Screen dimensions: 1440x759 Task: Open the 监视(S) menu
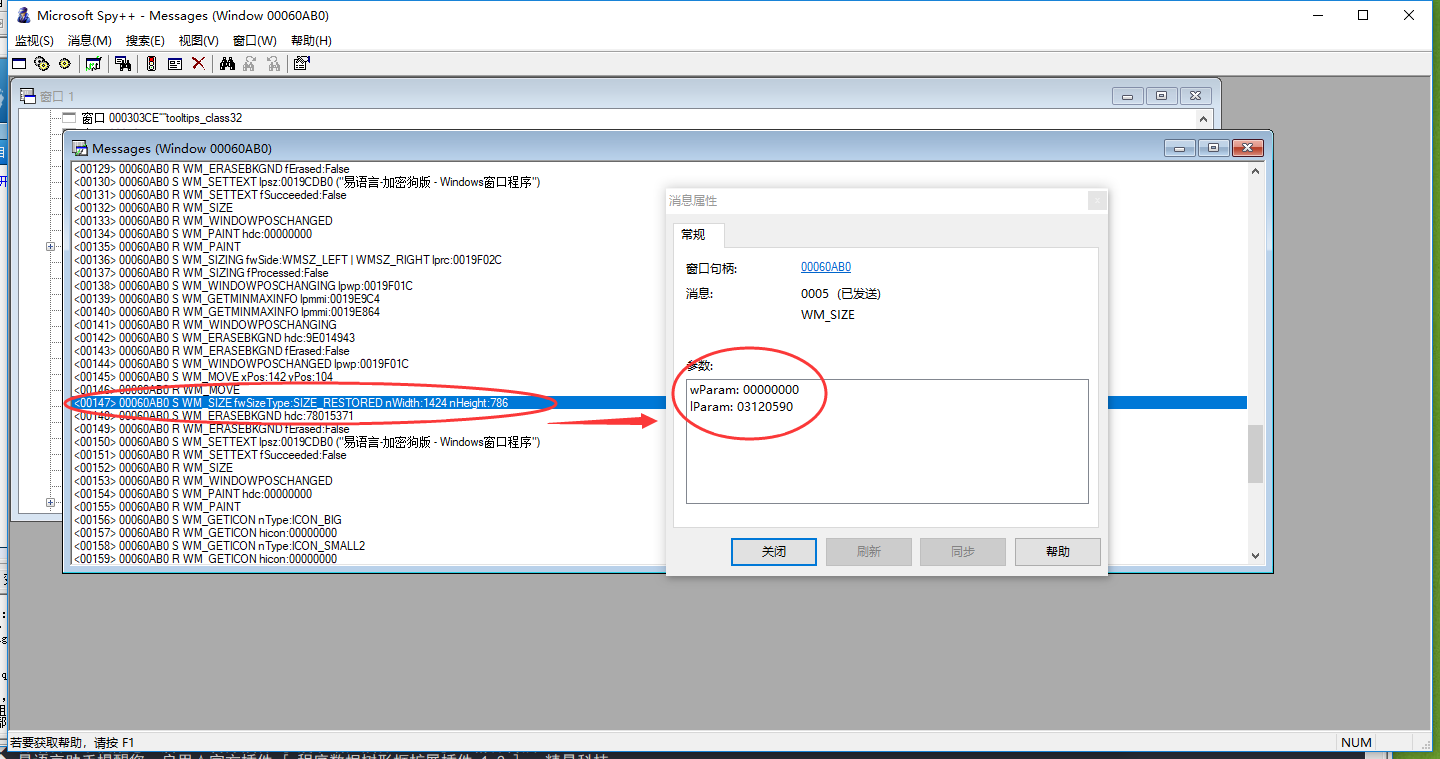(x=34, y=41)
